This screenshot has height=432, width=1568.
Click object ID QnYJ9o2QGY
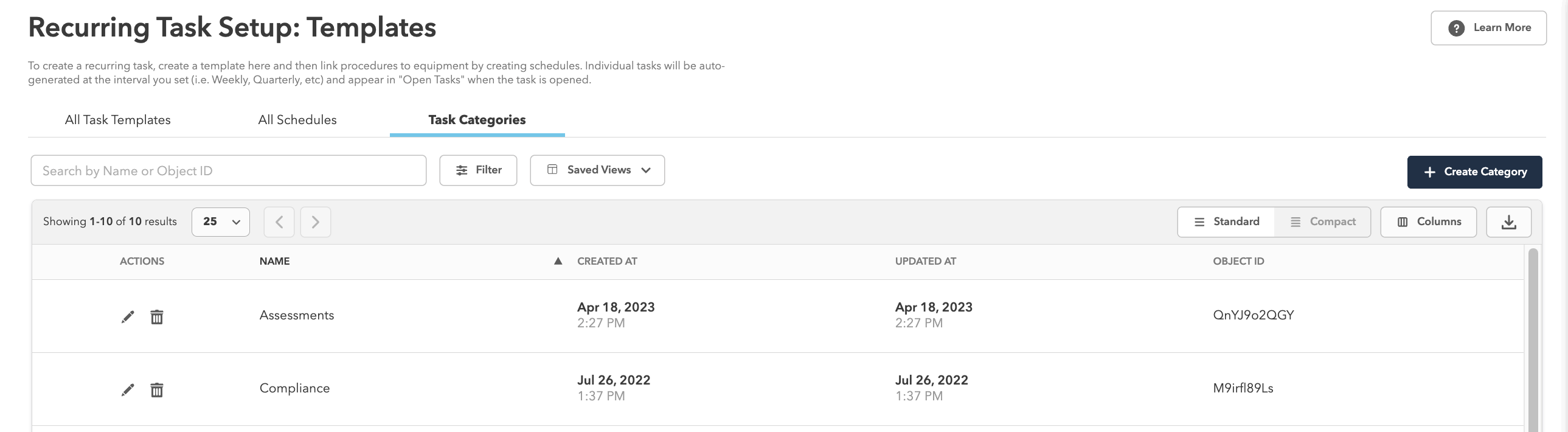pos(1254,315)
